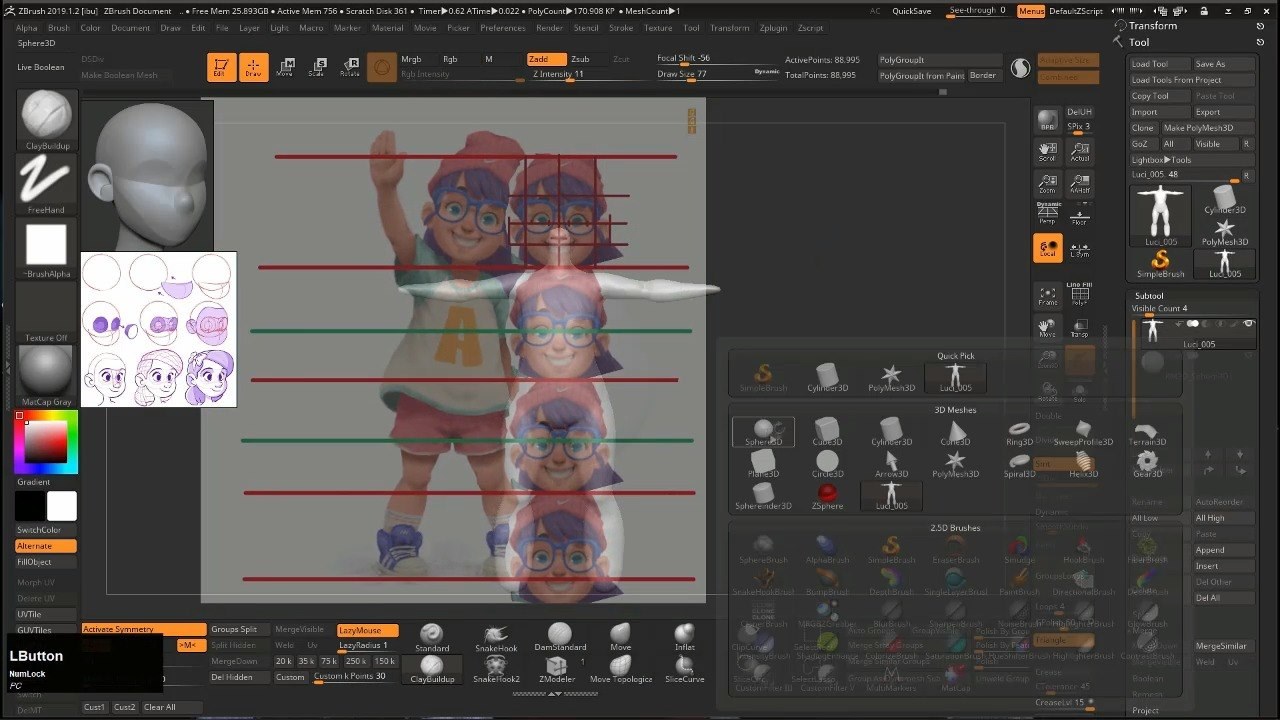This screenshot has height=720, width=1280.
Task: Click the AAHalf icon
Action: 1079,185
